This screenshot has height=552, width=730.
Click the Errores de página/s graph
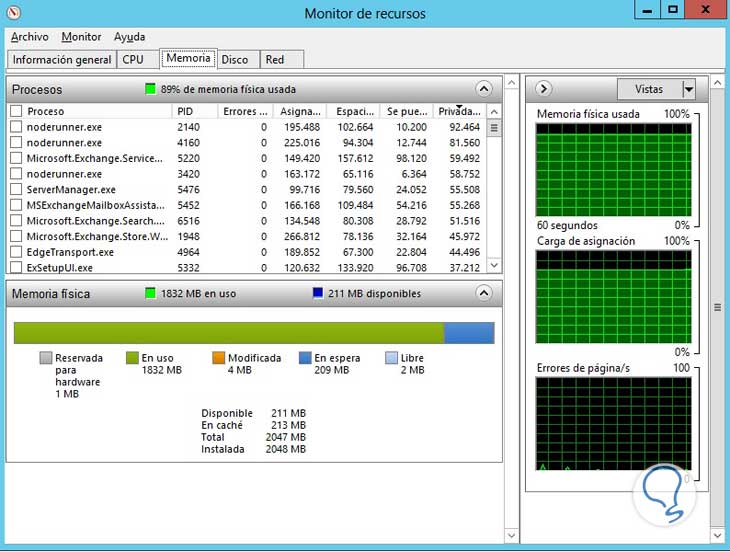pyautogui.click(x=614, y=424)
